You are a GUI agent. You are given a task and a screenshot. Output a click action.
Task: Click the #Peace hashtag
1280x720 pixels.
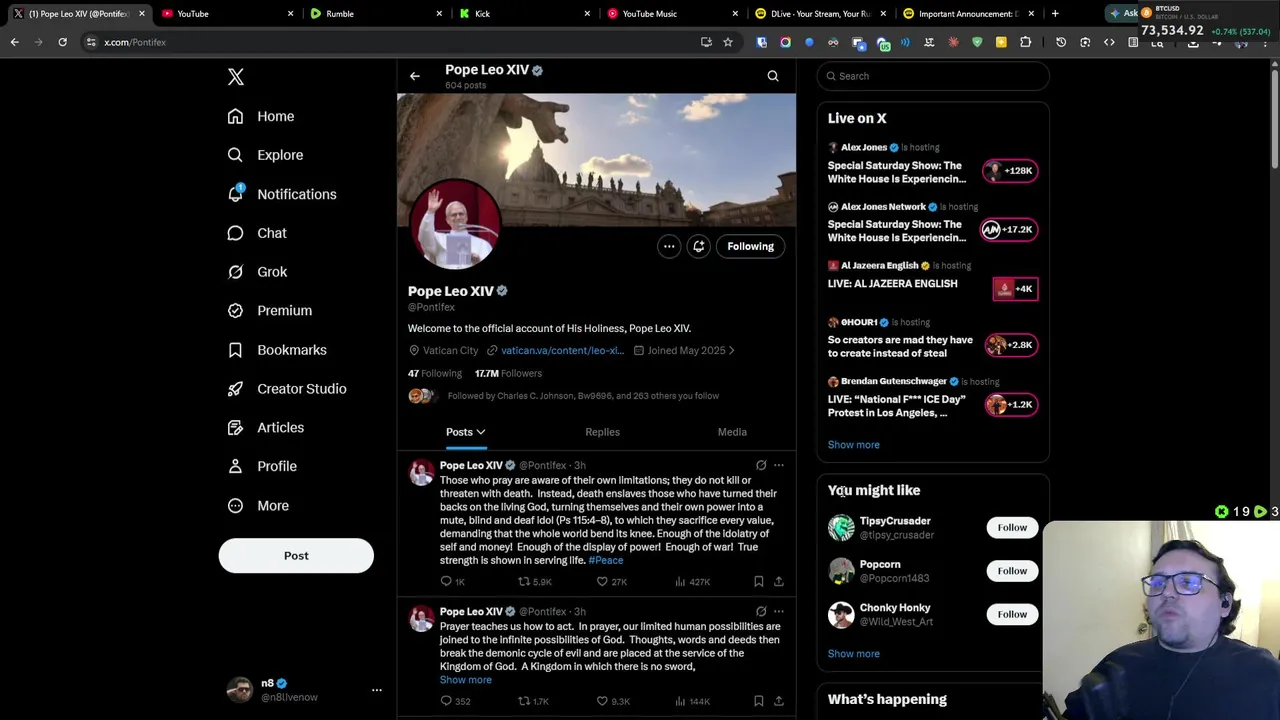[606, 561]
